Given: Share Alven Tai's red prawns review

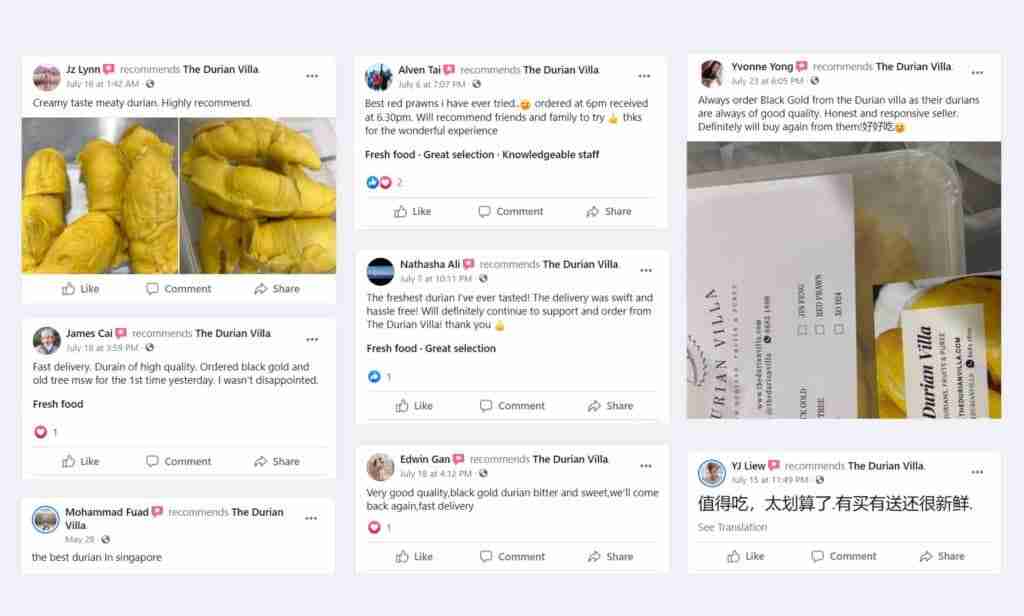Looking at the screenshot, I should (x=608, y=212).
